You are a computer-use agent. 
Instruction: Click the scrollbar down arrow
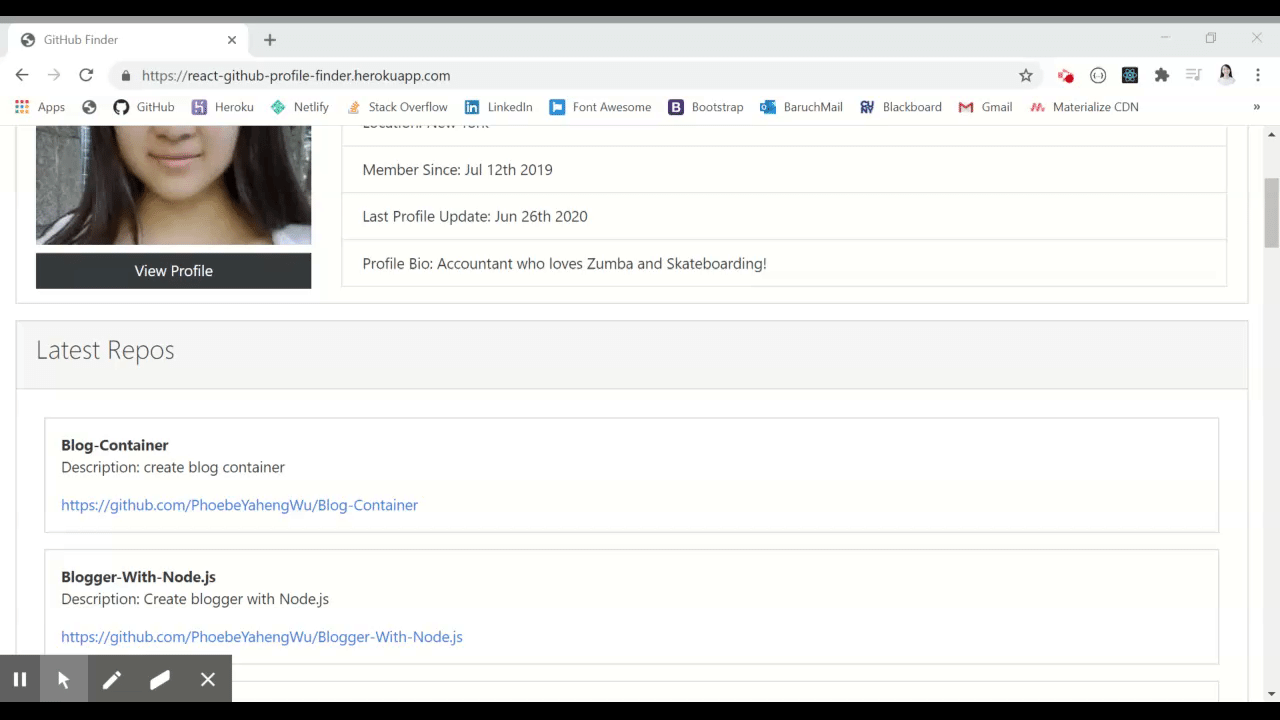(1272, 694)
